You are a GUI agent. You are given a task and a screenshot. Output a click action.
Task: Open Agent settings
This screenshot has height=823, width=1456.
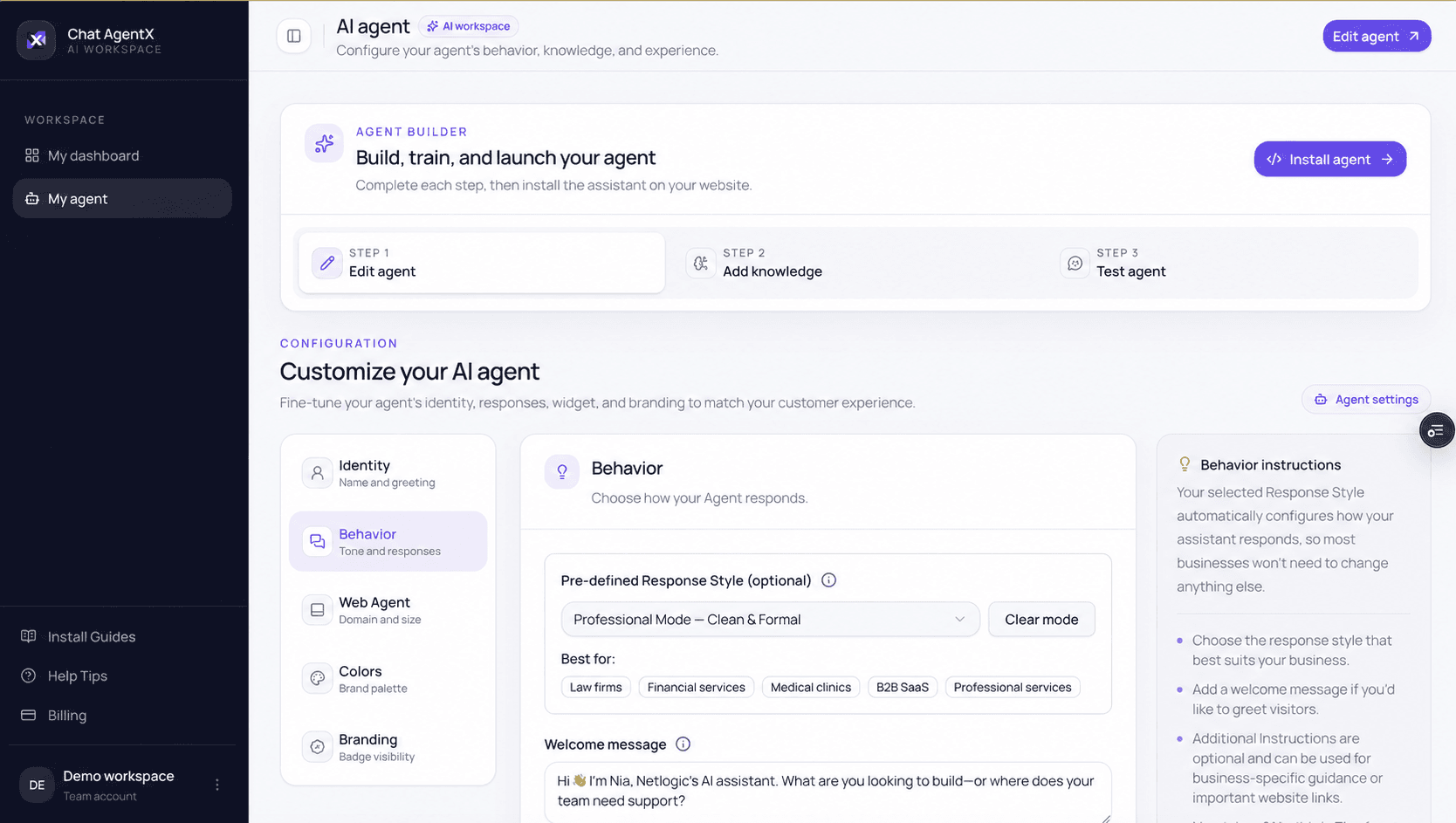pyautogui.click(x=1366, y=400)
